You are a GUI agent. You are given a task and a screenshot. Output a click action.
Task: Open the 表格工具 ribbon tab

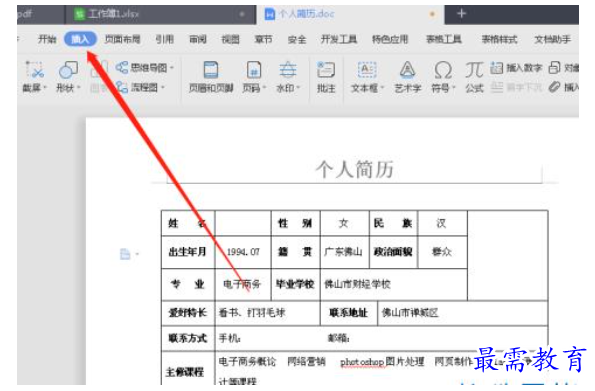(444, 39)
